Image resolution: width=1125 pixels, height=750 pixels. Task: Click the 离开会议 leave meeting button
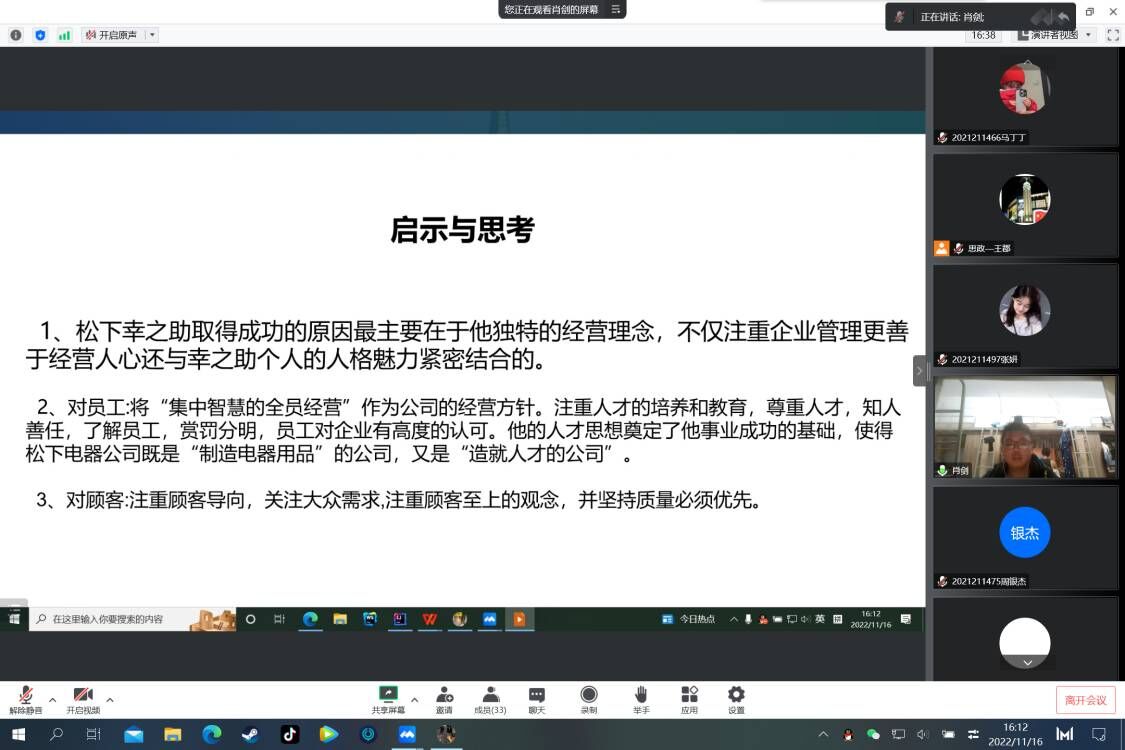click(x=1085, y=700)
